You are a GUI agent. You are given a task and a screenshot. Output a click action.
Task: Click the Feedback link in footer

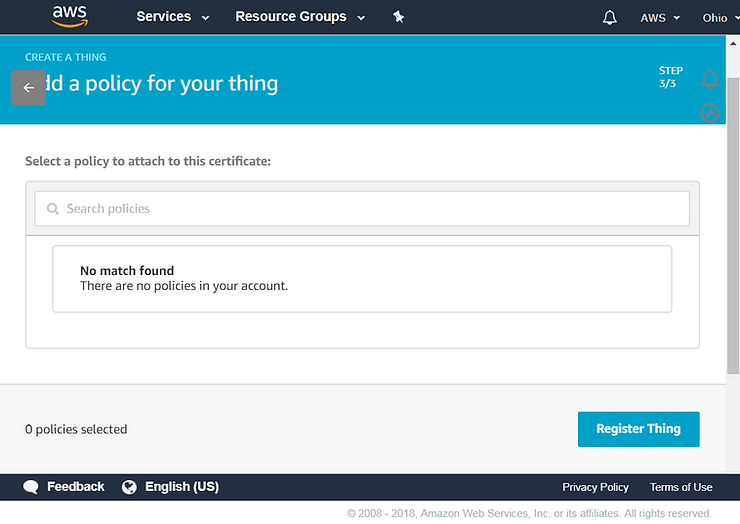[75, 487]
